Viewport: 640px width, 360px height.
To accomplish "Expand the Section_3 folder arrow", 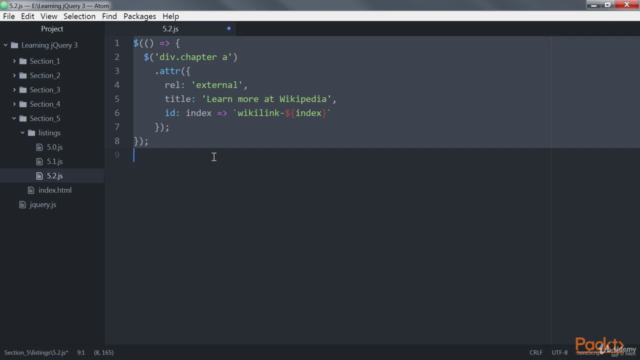I will pos(14,90).
